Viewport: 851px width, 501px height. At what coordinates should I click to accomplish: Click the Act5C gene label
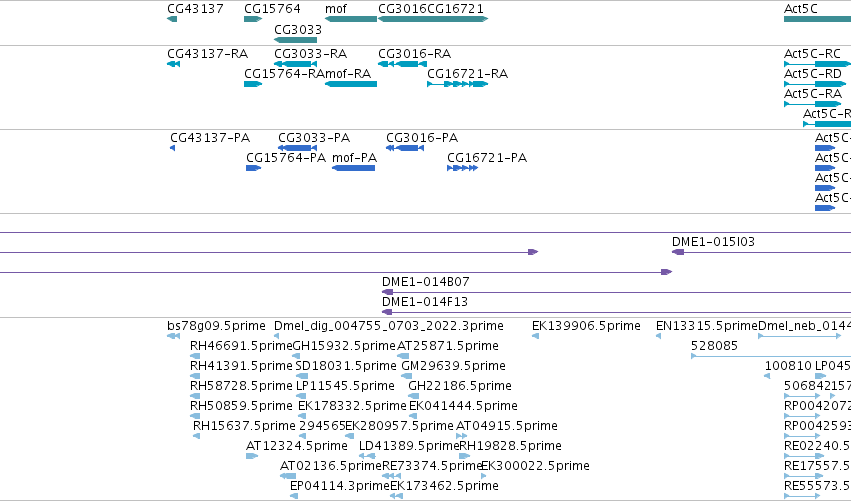coord(801,9)
